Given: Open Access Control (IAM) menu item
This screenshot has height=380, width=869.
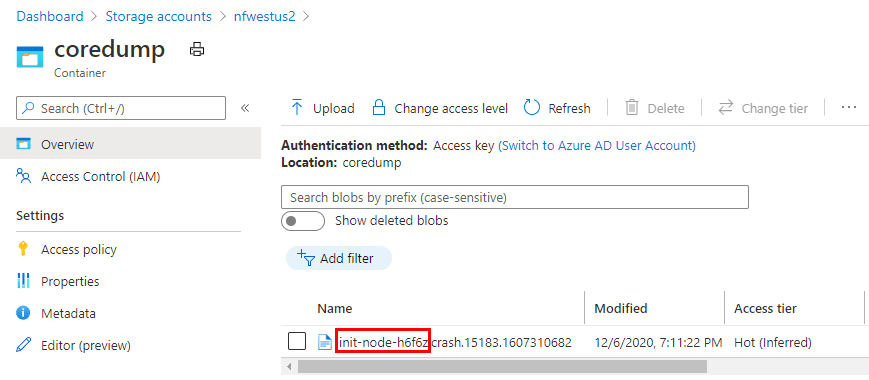Looking at the screenshot, I should coord(88,177).
